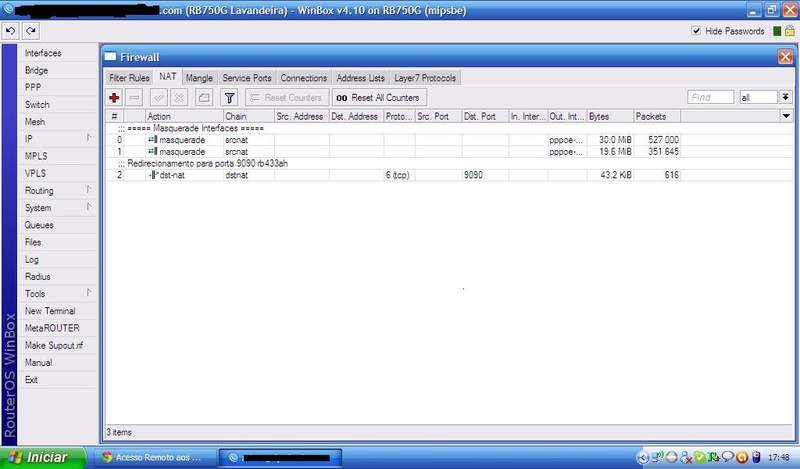Sort by the Chain column header
Viewport: 800px width, 469px height.
point(249,116)
